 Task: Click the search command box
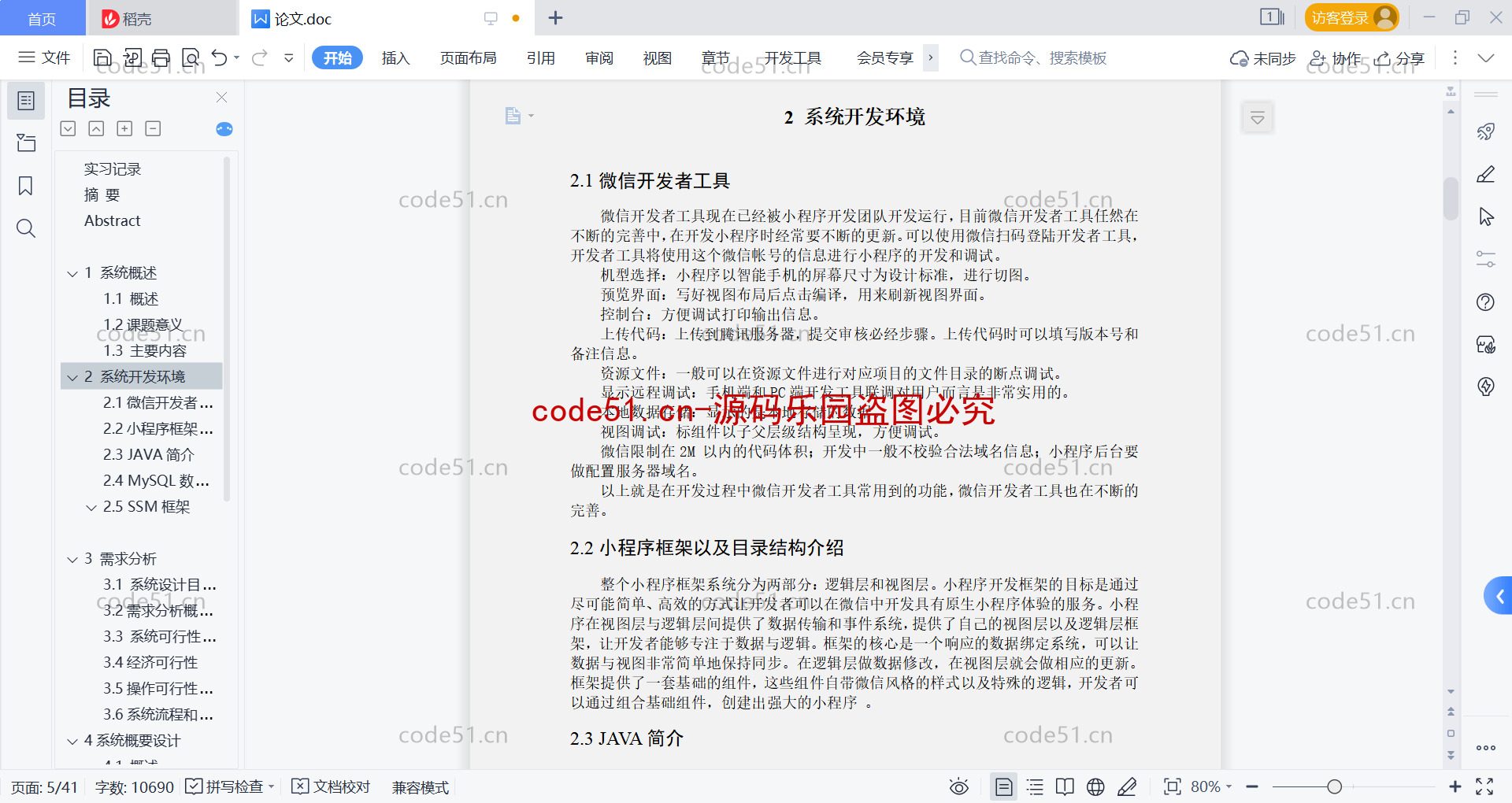(x=1033, y=57)
